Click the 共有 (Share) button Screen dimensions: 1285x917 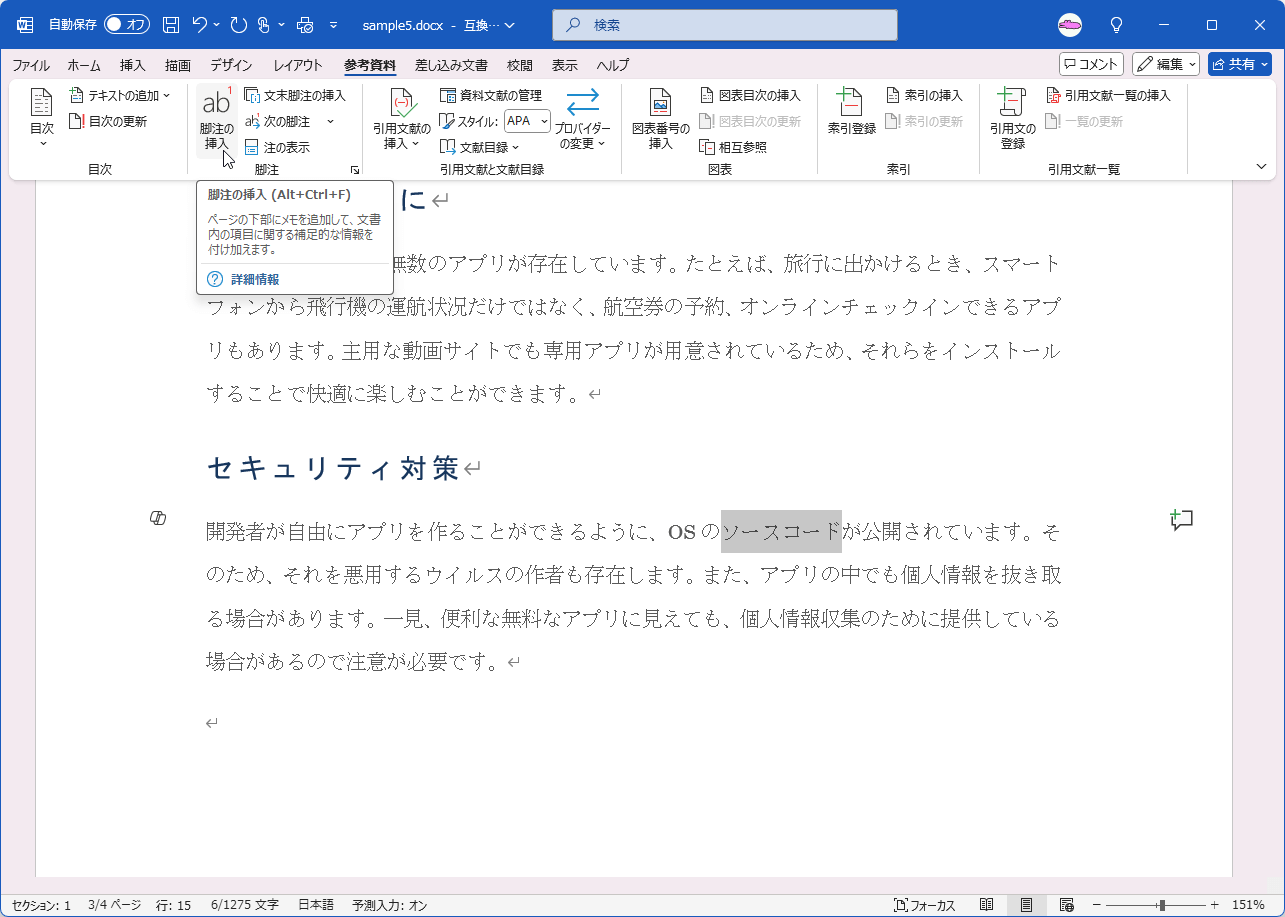[x=1239, y=64]
